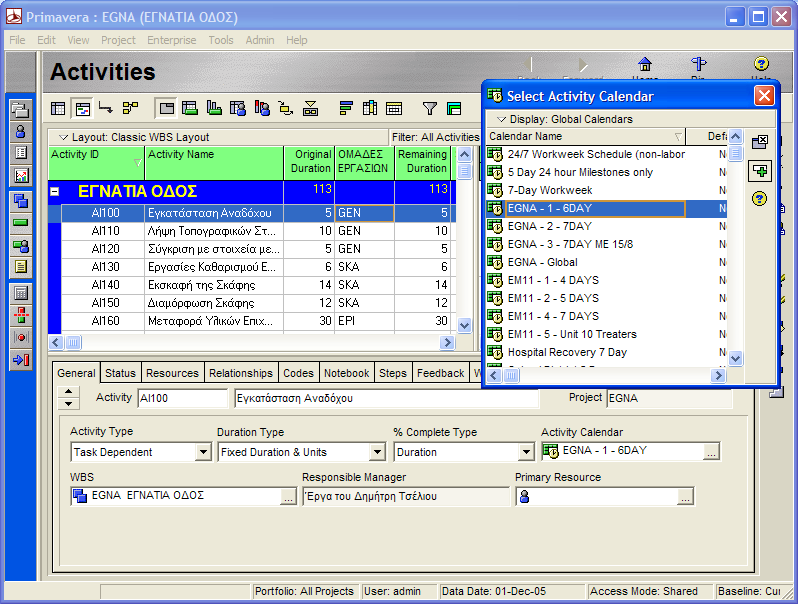798x604 pixels.
Task: Show the Resource Usage Spreadsheet
Action: 238,108
